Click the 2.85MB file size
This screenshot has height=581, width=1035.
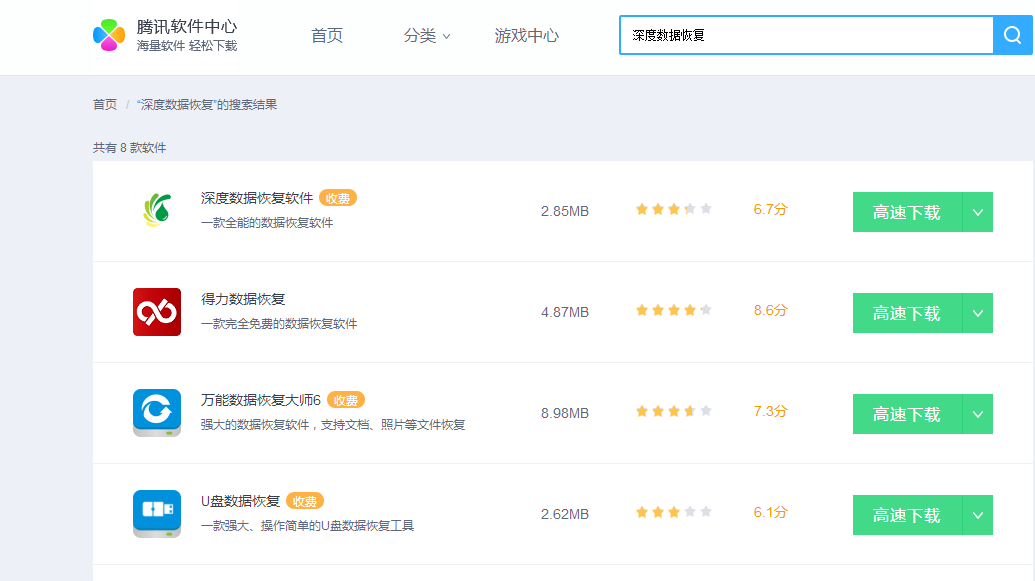point(565,211)
